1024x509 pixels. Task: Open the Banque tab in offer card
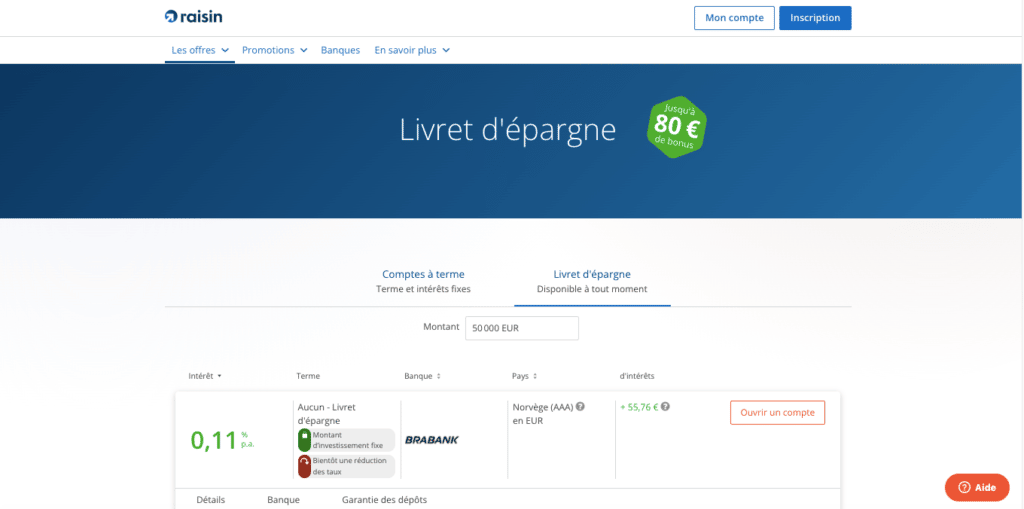(x=283, y=500)
